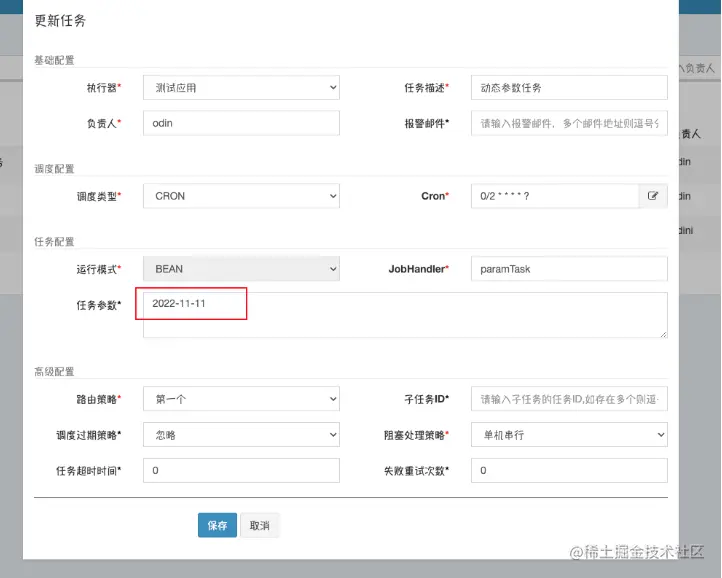Expand the 路由策略 dropdown showing 第一个
Image resolution: width=722 pixels, height=578 pixels.
point(241,399)
